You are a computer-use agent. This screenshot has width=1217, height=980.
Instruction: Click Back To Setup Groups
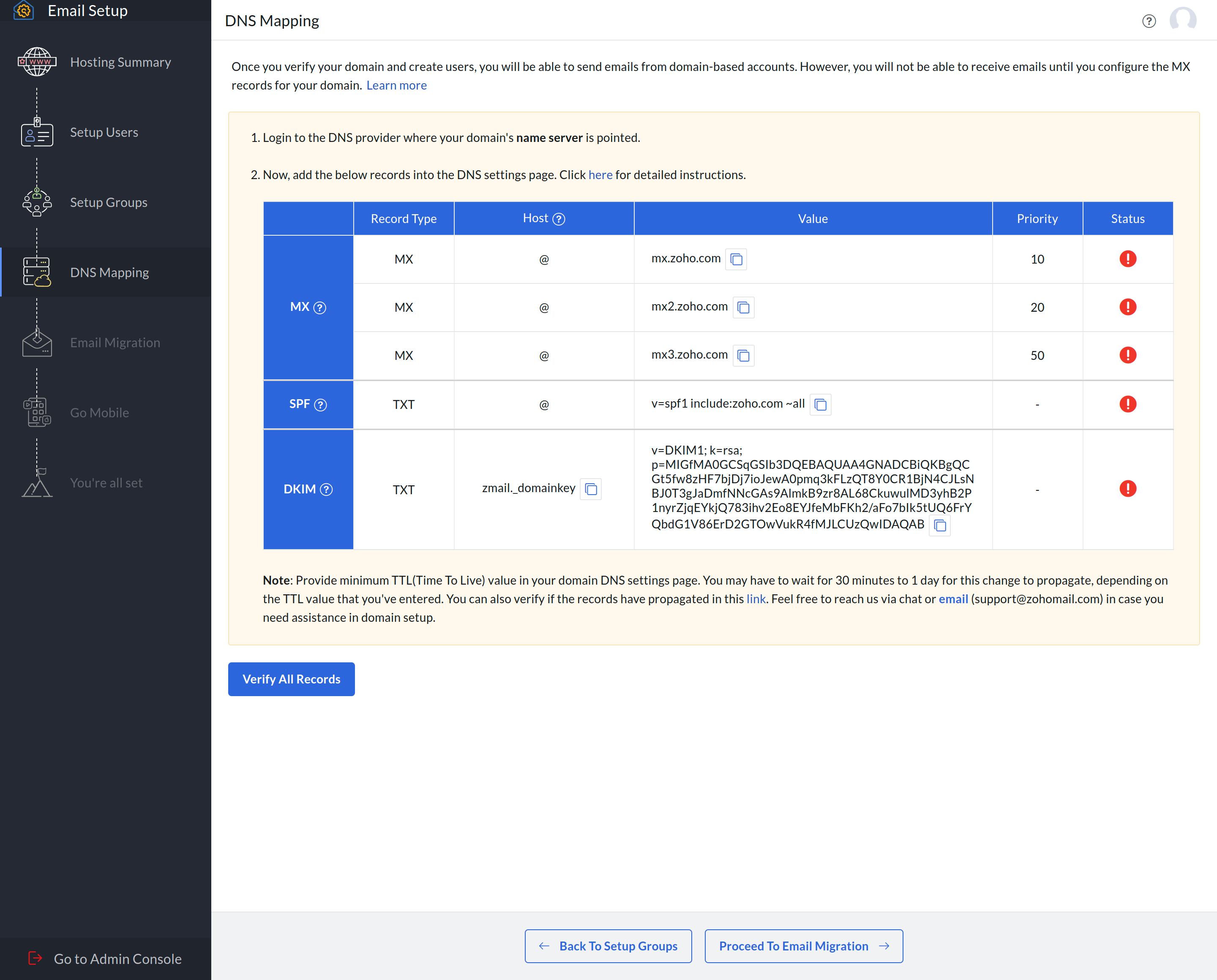(608, 946)
